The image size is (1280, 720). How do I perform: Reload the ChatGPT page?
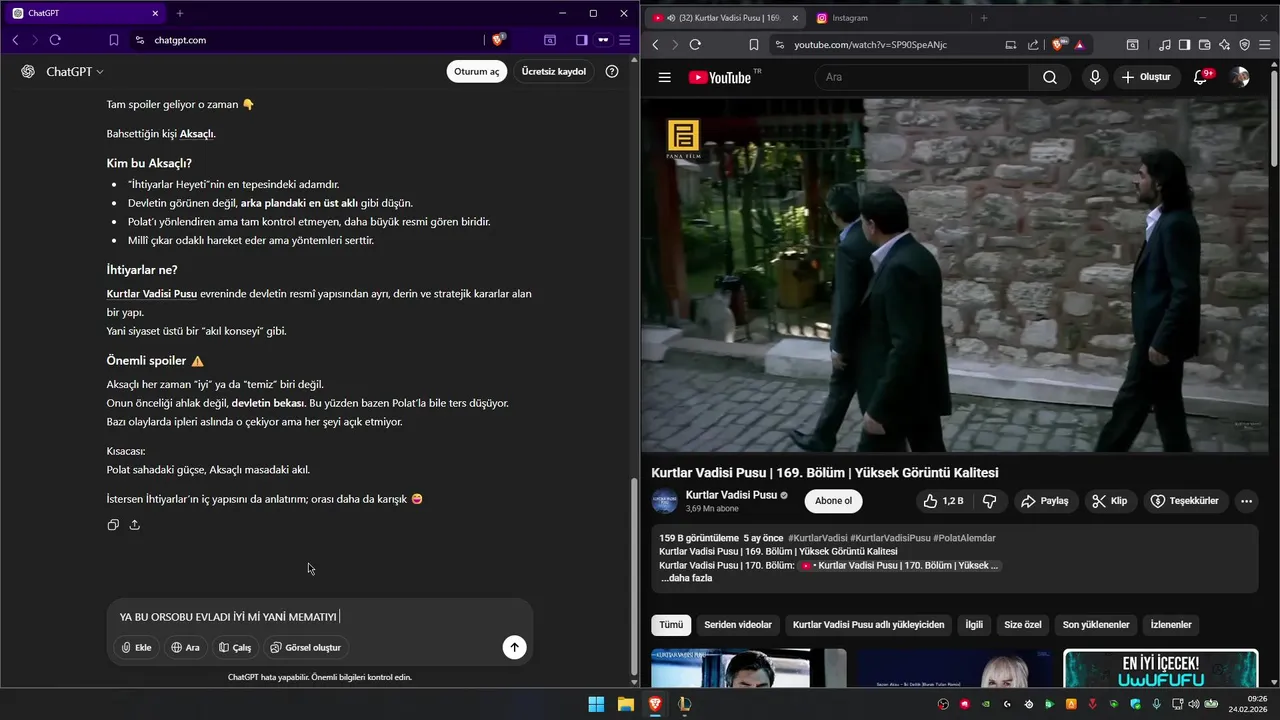coord(55,40)
